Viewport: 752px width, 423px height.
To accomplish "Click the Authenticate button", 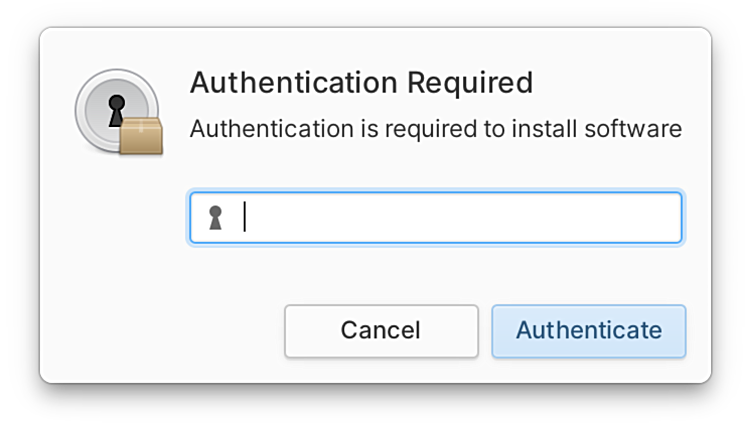I will pos(589,331).
